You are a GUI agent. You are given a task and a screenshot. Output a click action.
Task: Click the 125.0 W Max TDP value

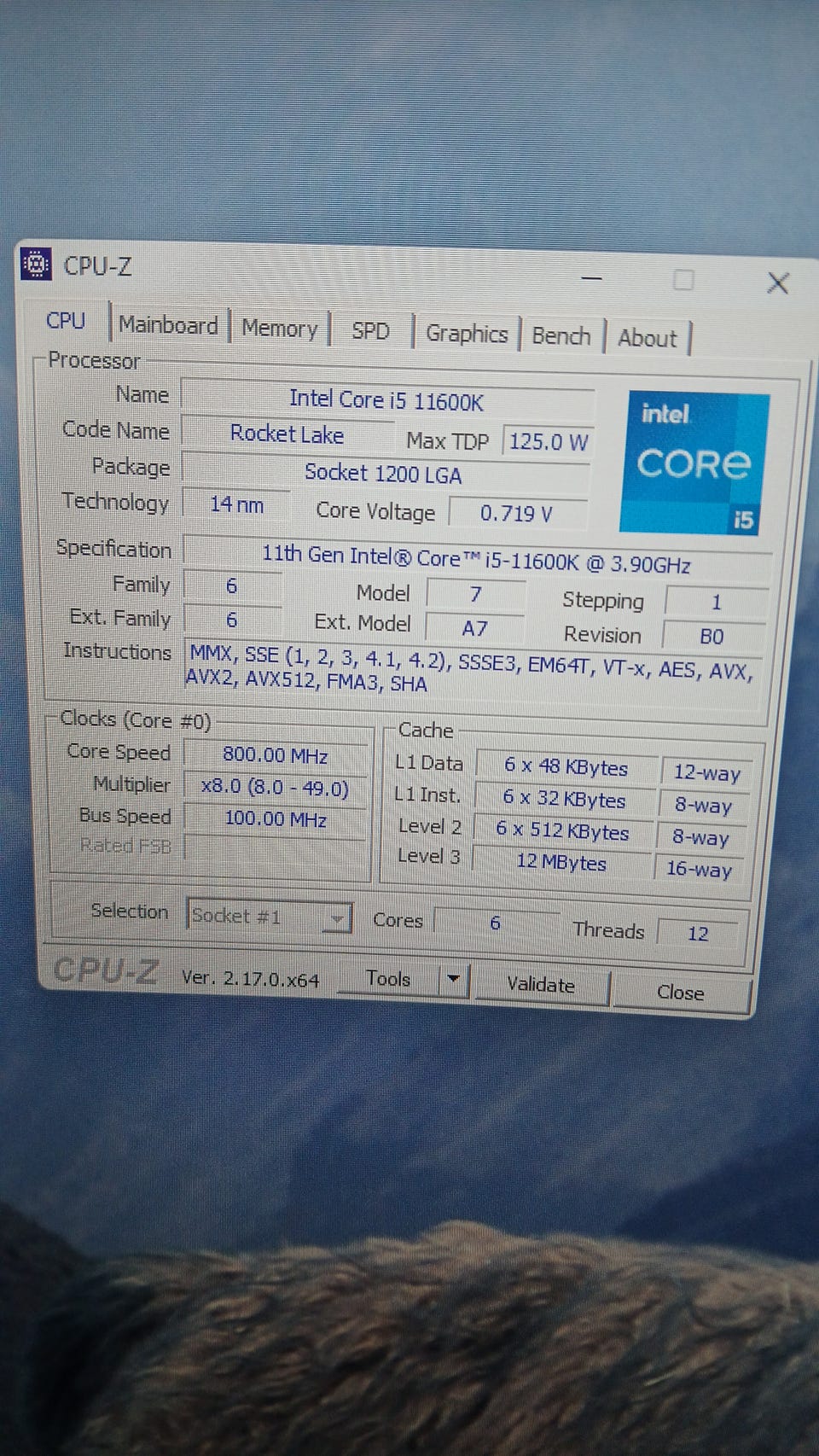(x=548, y=442)
